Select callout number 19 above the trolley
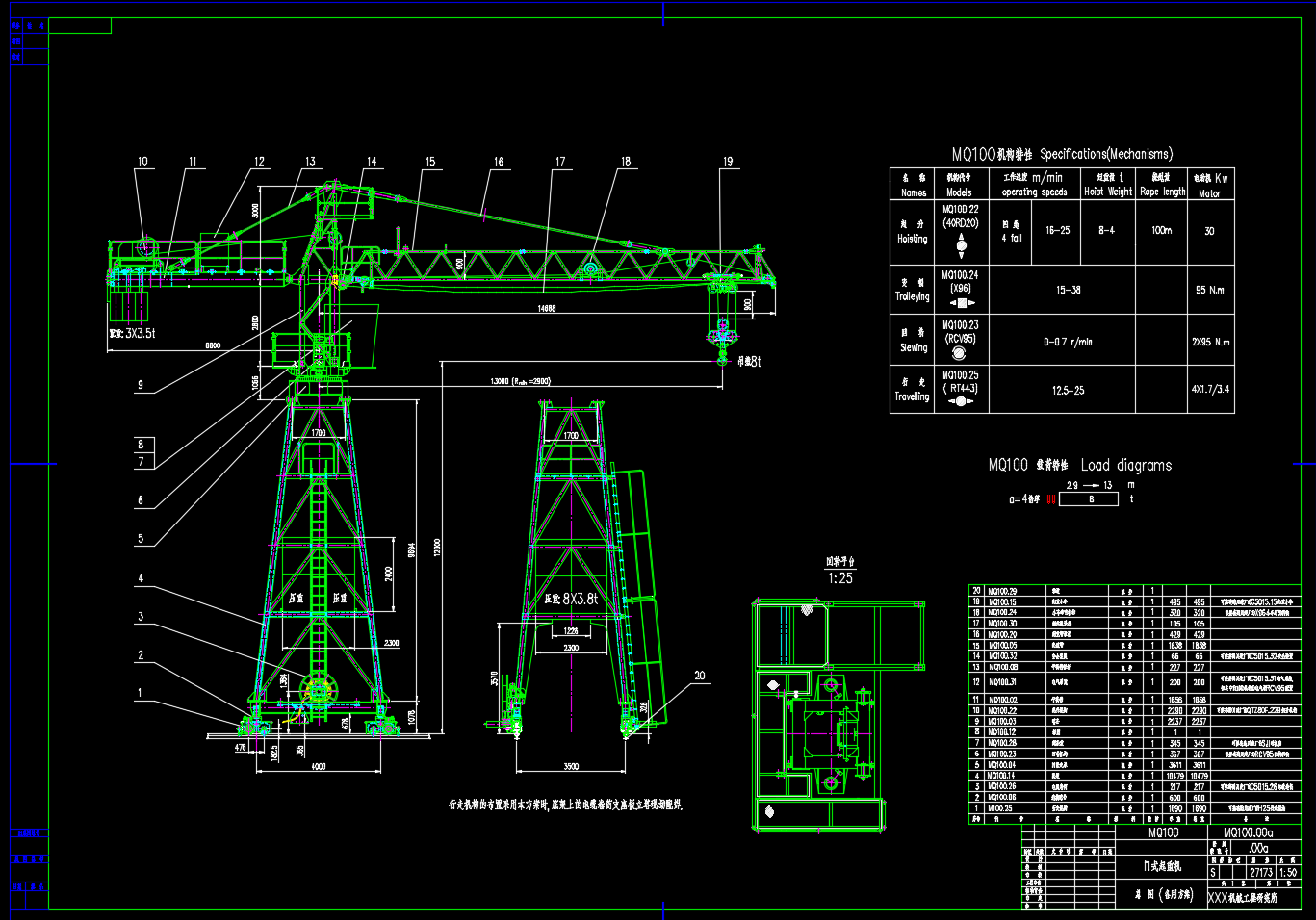 click(728, 162)
